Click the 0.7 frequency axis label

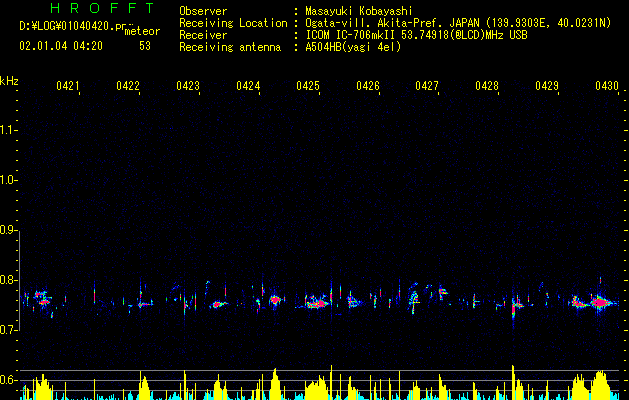(x=8, y=330)
